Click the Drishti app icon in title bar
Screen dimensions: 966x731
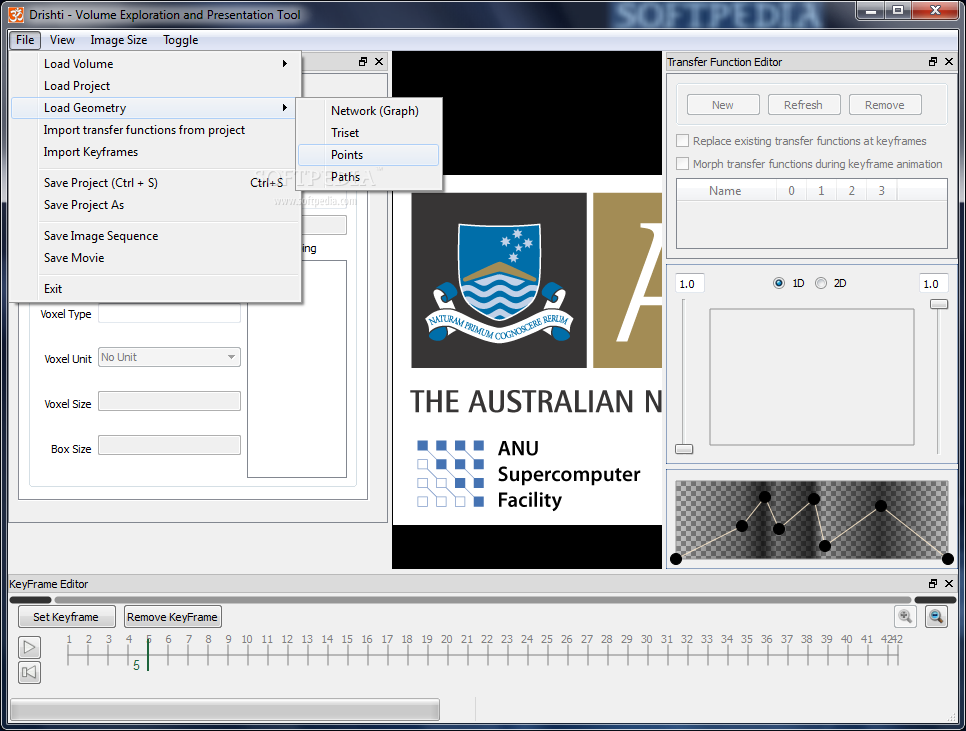pyautogui.click(x=17, y=14)
